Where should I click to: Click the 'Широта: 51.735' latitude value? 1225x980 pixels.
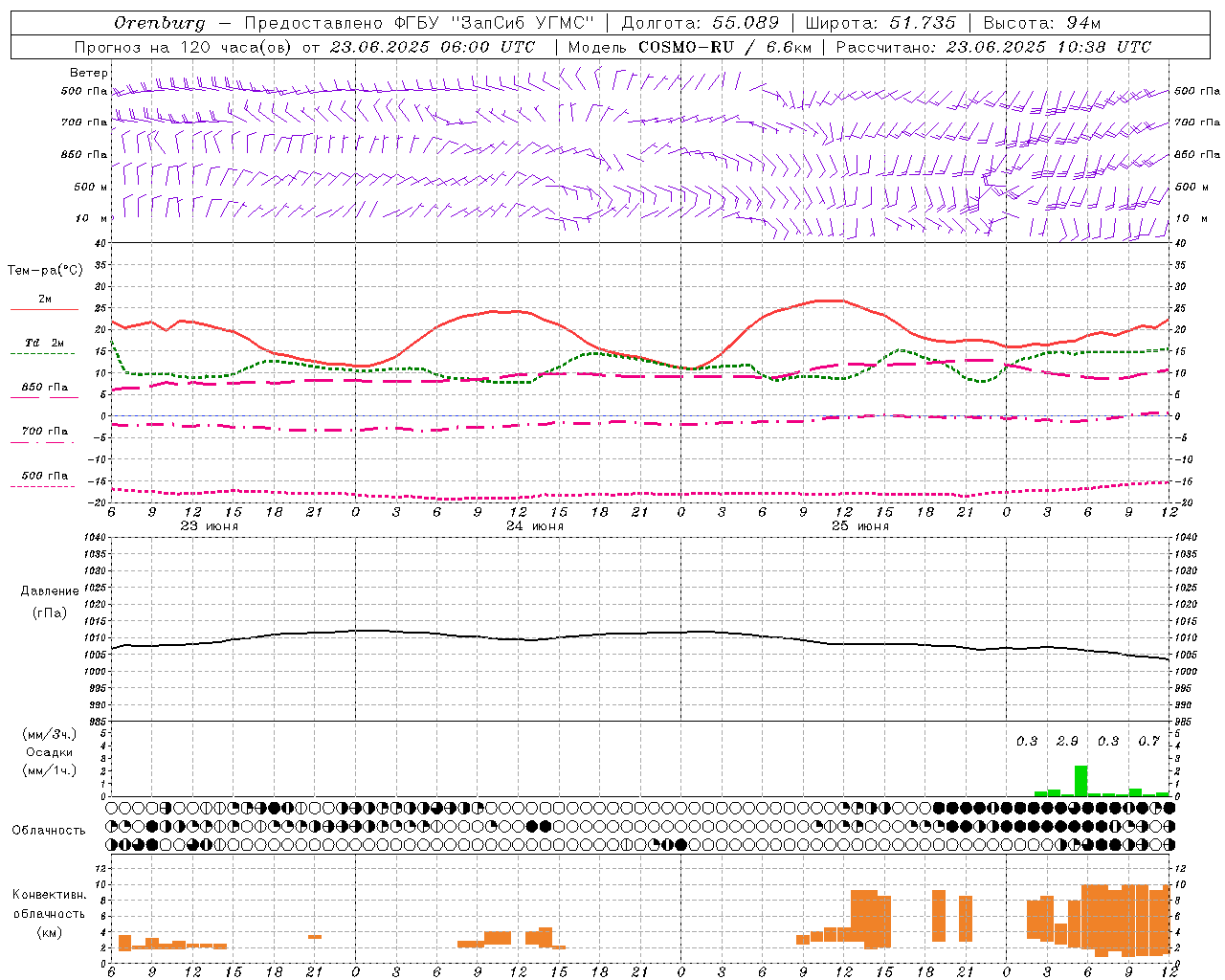coord(880,23)
